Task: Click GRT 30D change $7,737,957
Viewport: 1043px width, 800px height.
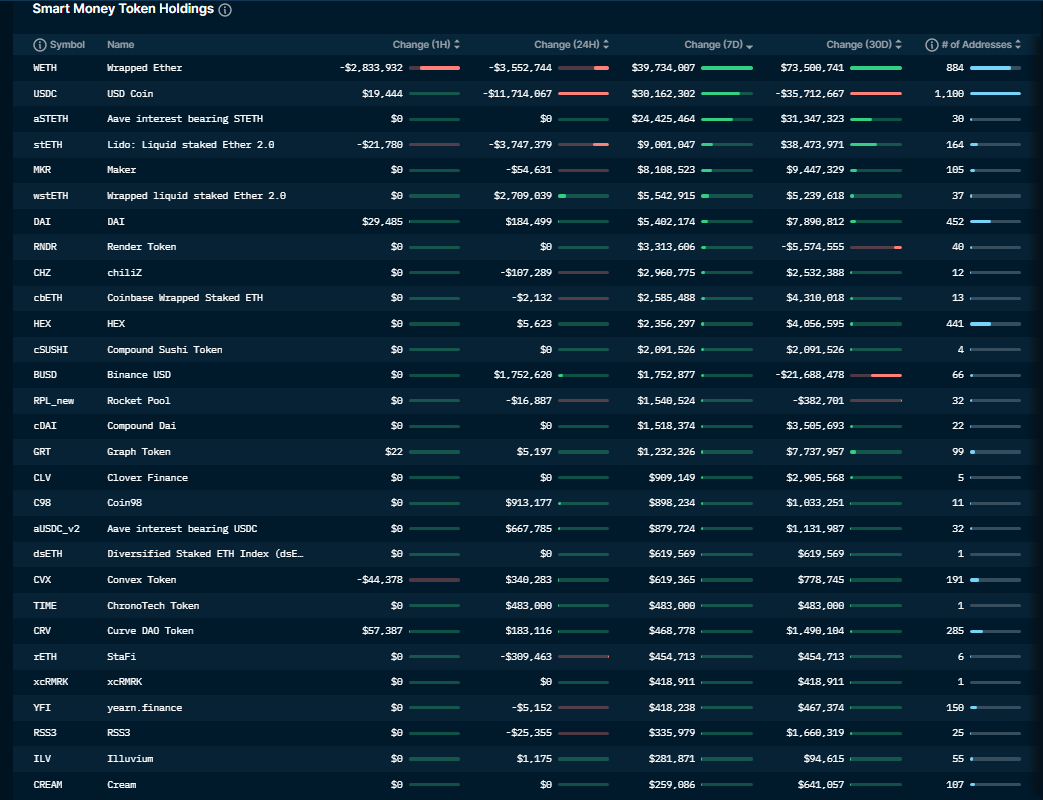Action: [x=816, y=452]
